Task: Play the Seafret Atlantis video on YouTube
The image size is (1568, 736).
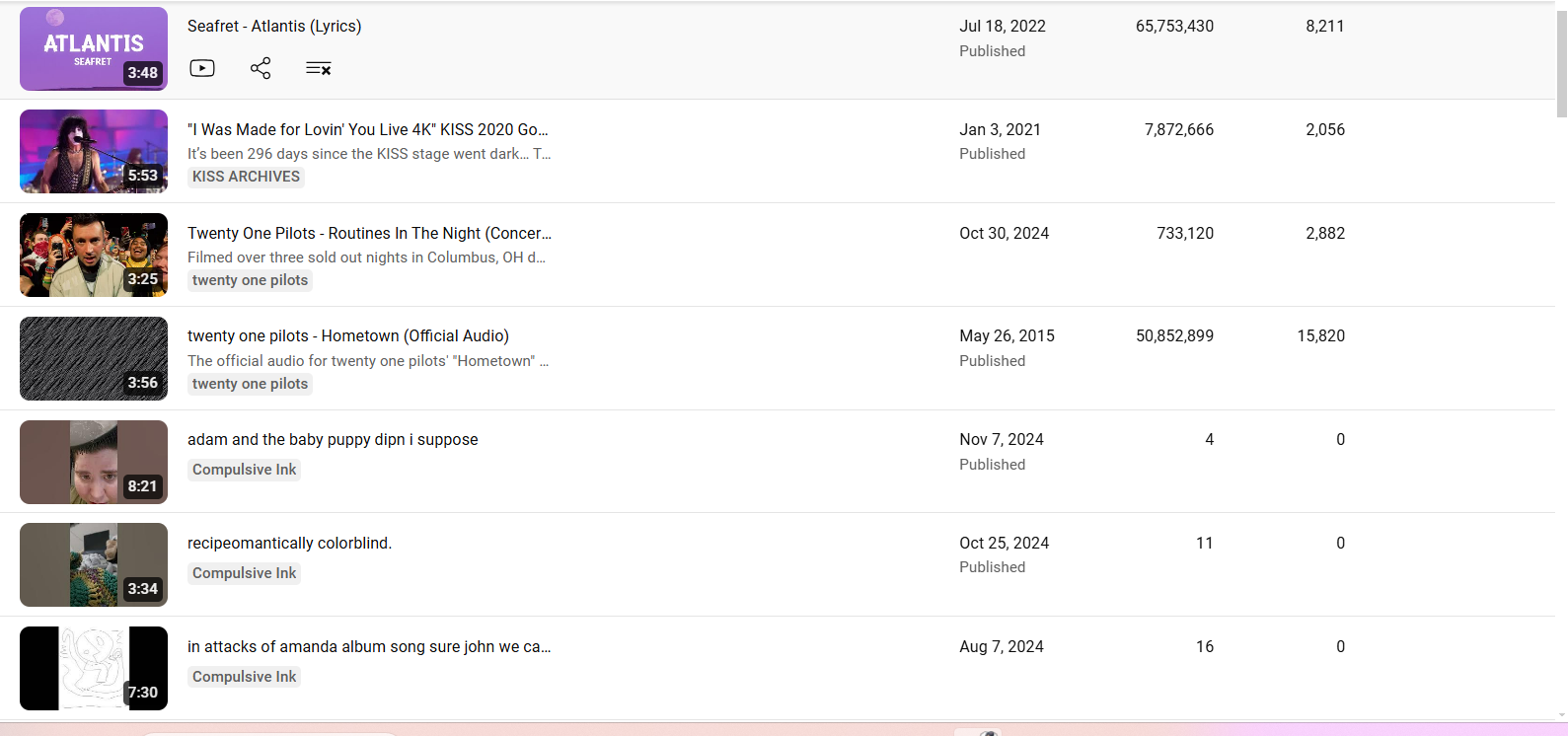Action: coord(202,68)
